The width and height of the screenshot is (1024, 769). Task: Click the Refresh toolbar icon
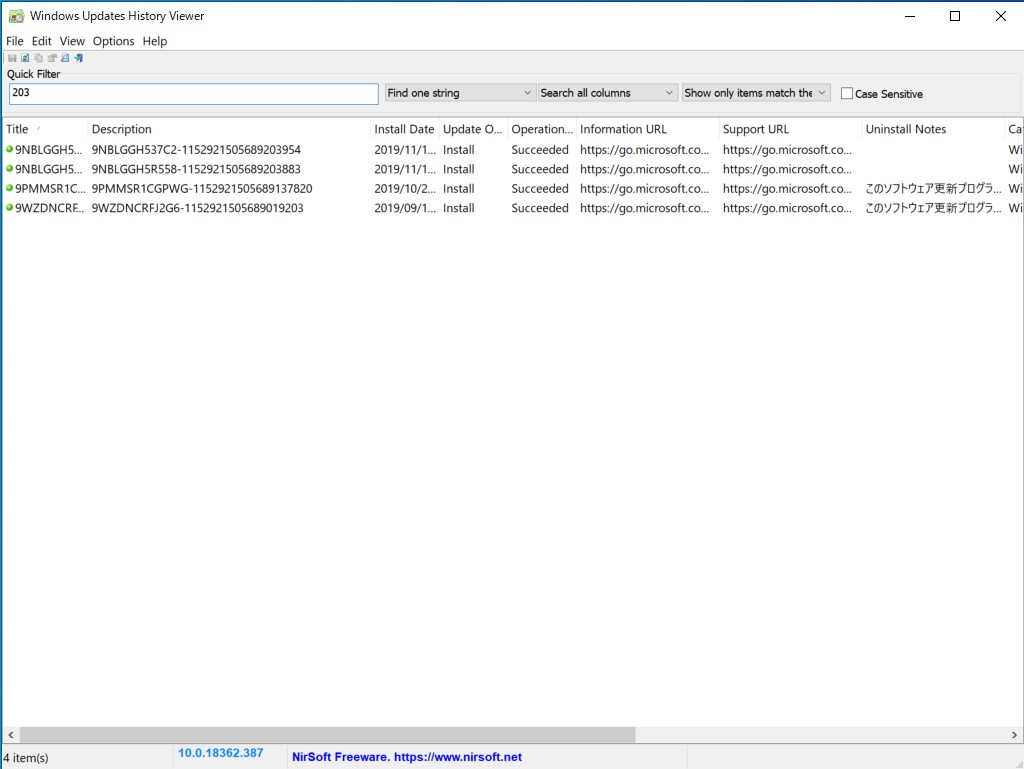click(x=25, y=58)
